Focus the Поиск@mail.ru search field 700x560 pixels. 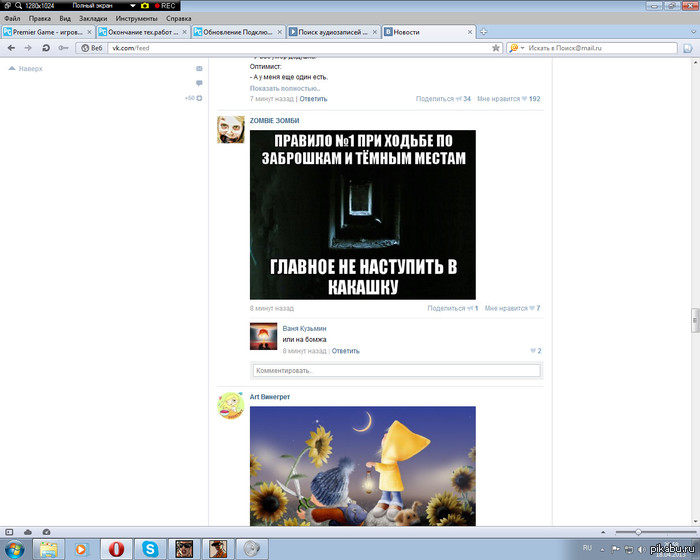coord(600,48)
